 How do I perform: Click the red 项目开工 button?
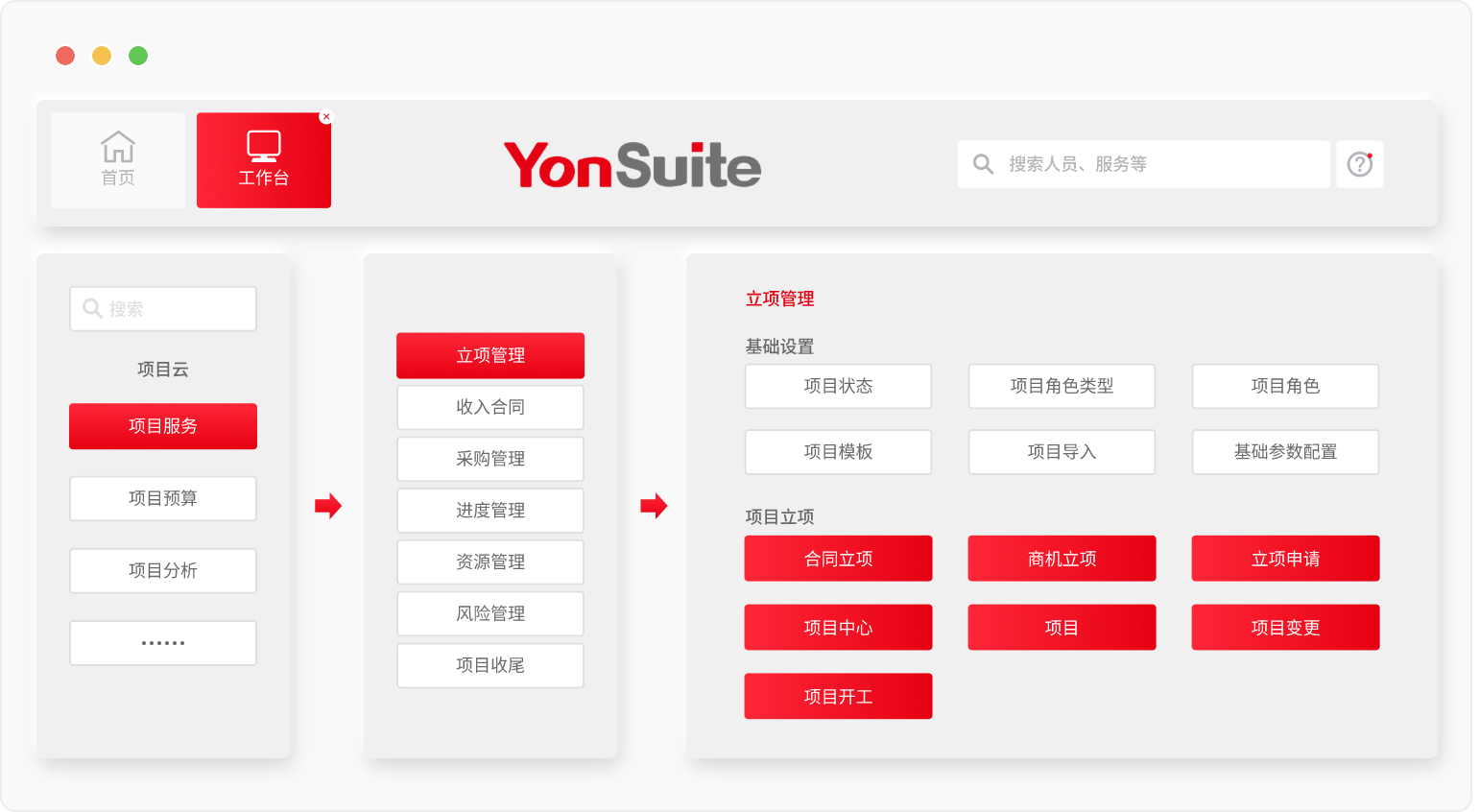(x=838, y=697)
